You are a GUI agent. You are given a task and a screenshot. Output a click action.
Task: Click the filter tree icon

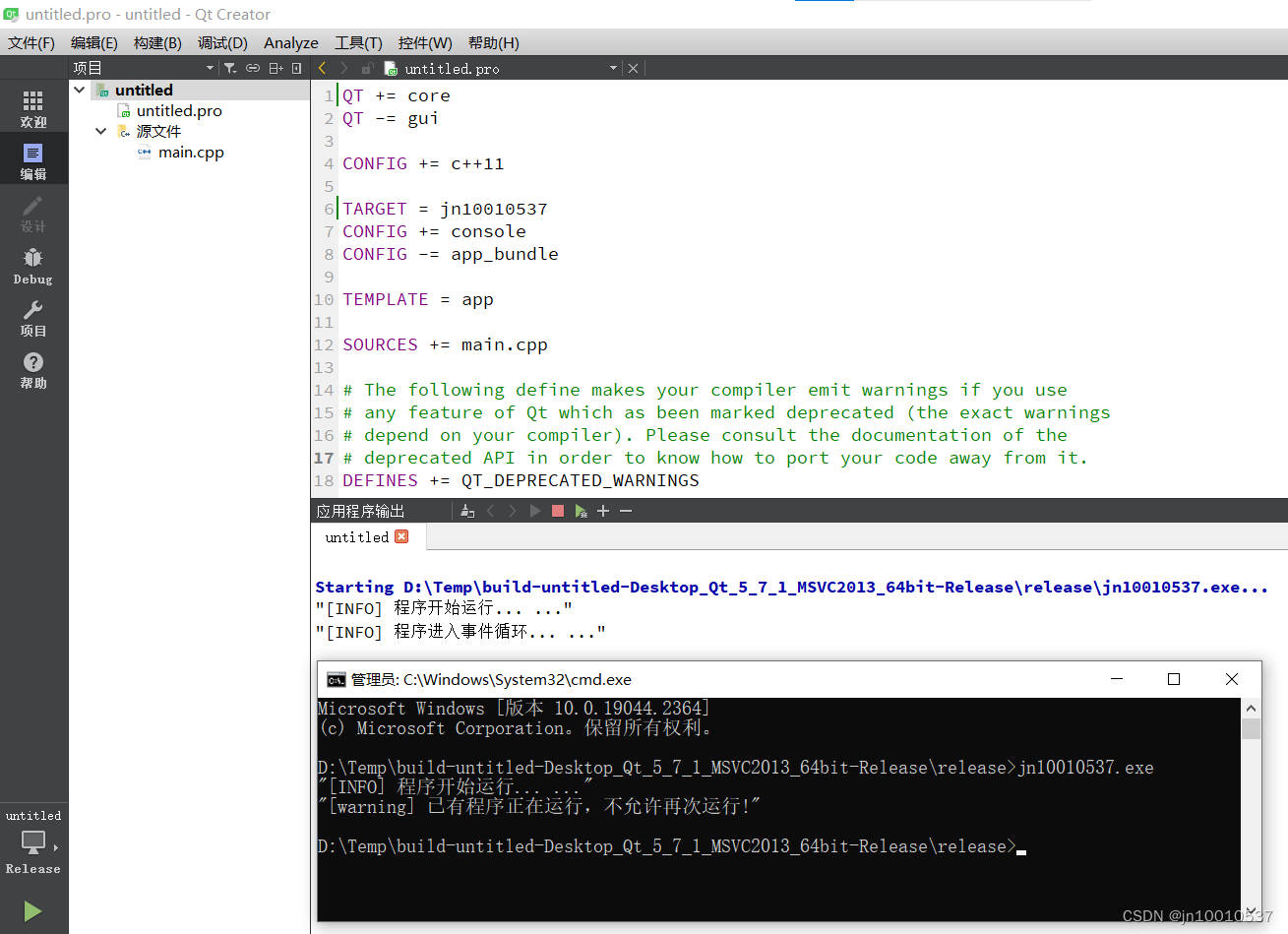click(x=230, y=68)
